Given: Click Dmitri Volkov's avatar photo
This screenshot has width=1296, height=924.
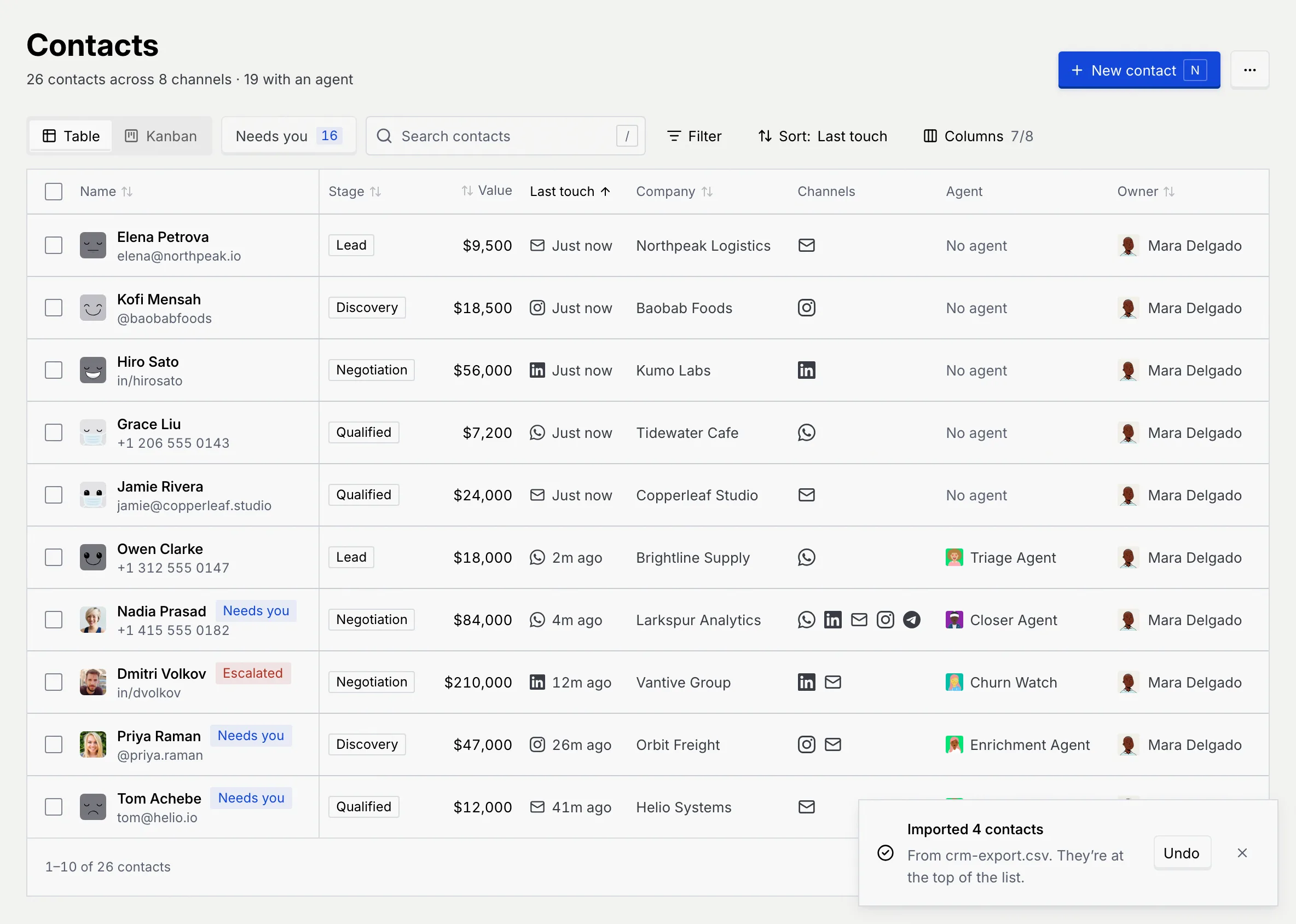Looking at the screenshot, I should click(x=92, y=682).
